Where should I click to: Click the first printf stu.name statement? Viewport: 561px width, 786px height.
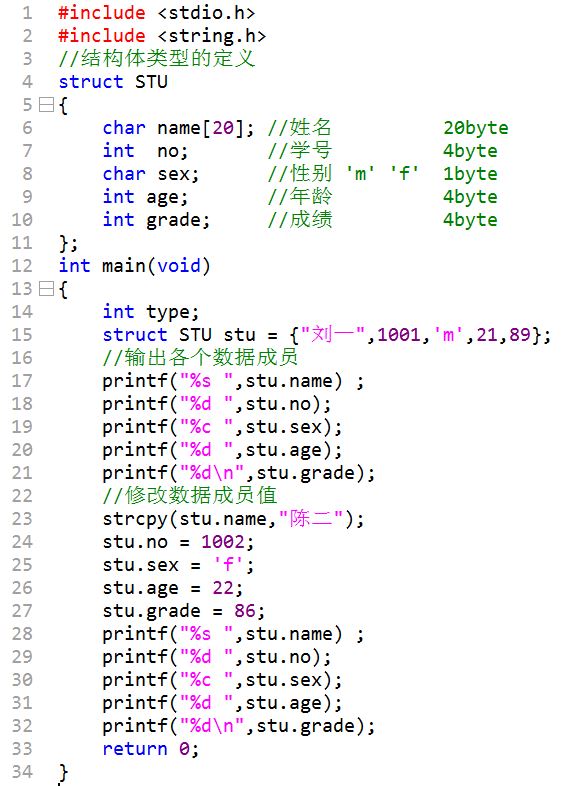233,381
